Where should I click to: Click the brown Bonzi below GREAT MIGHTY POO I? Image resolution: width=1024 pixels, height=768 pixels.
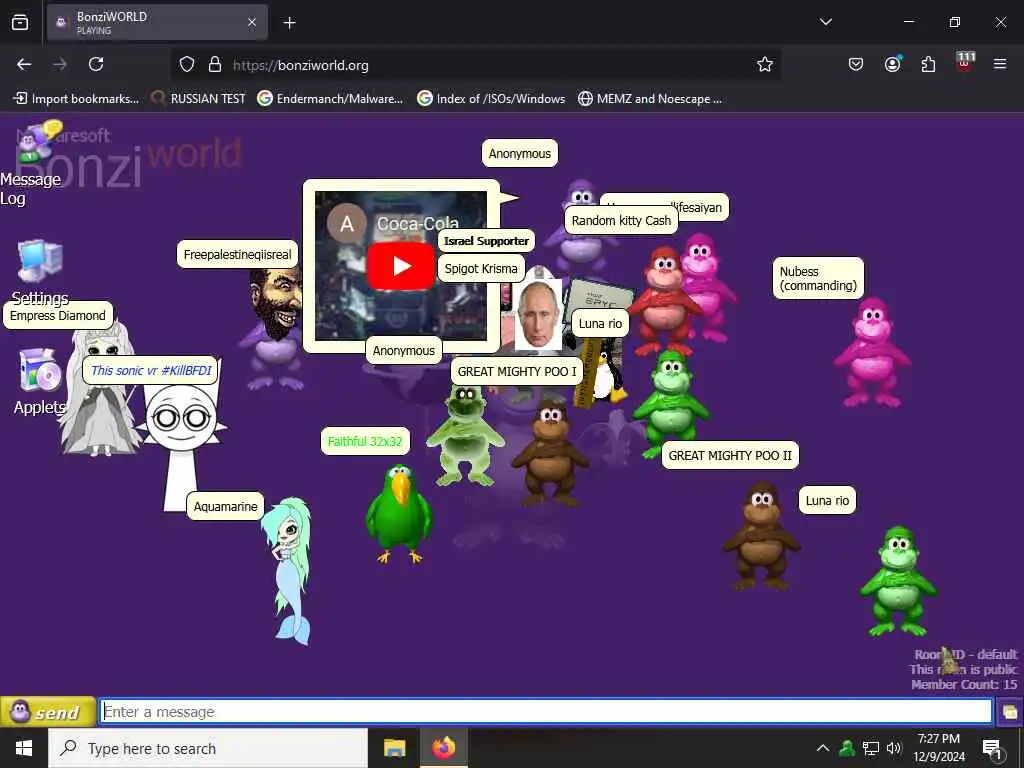tap(550, 454)
